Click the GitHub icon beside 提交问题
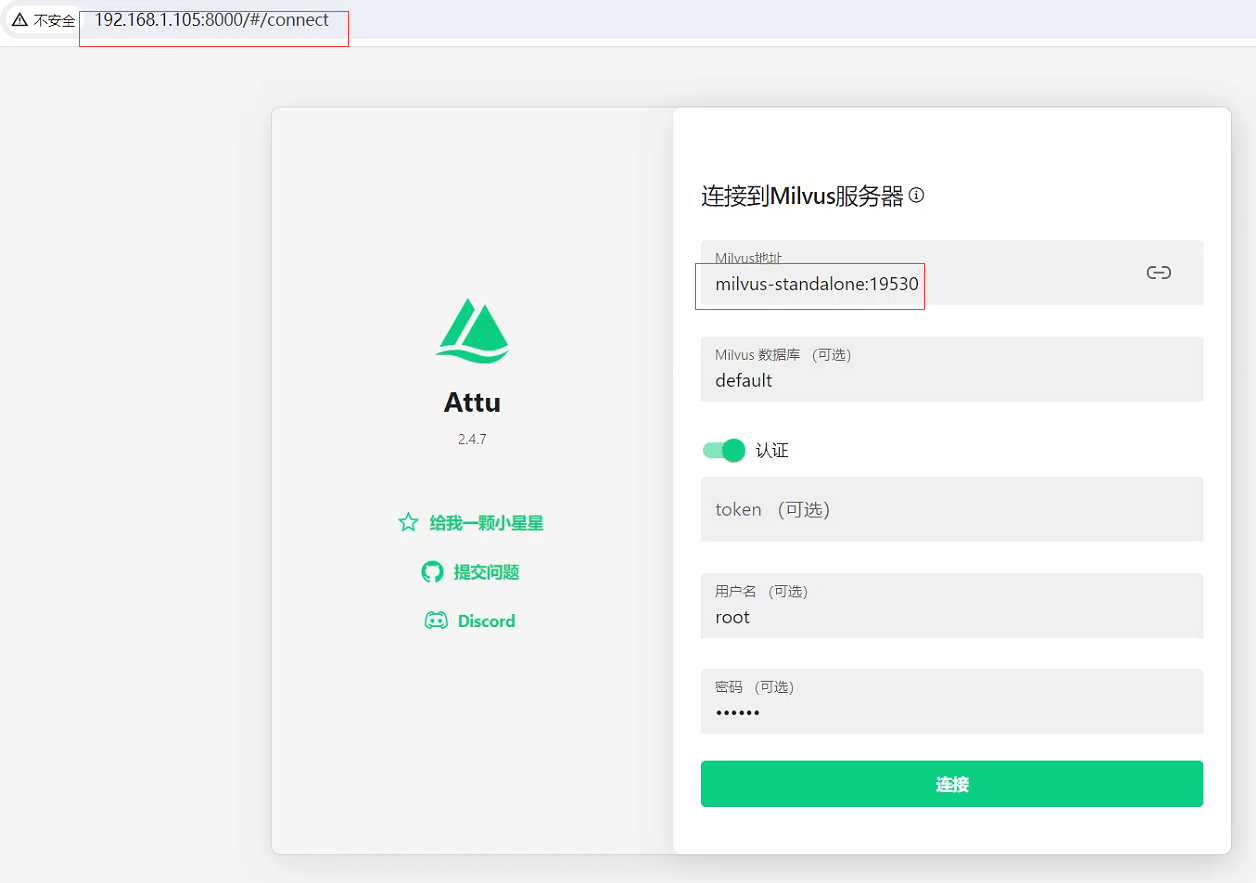Image resolution: width=1256 pixels, height=883 pixels. [x=432, y=572]
